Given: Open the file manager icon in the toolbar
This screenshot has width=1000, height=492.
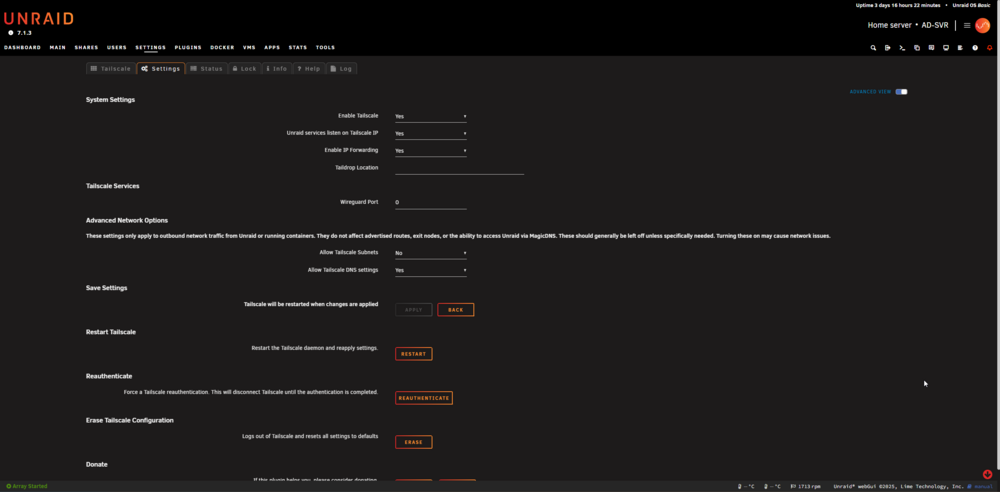Looking at the screenshot, I should pos(917,48).
